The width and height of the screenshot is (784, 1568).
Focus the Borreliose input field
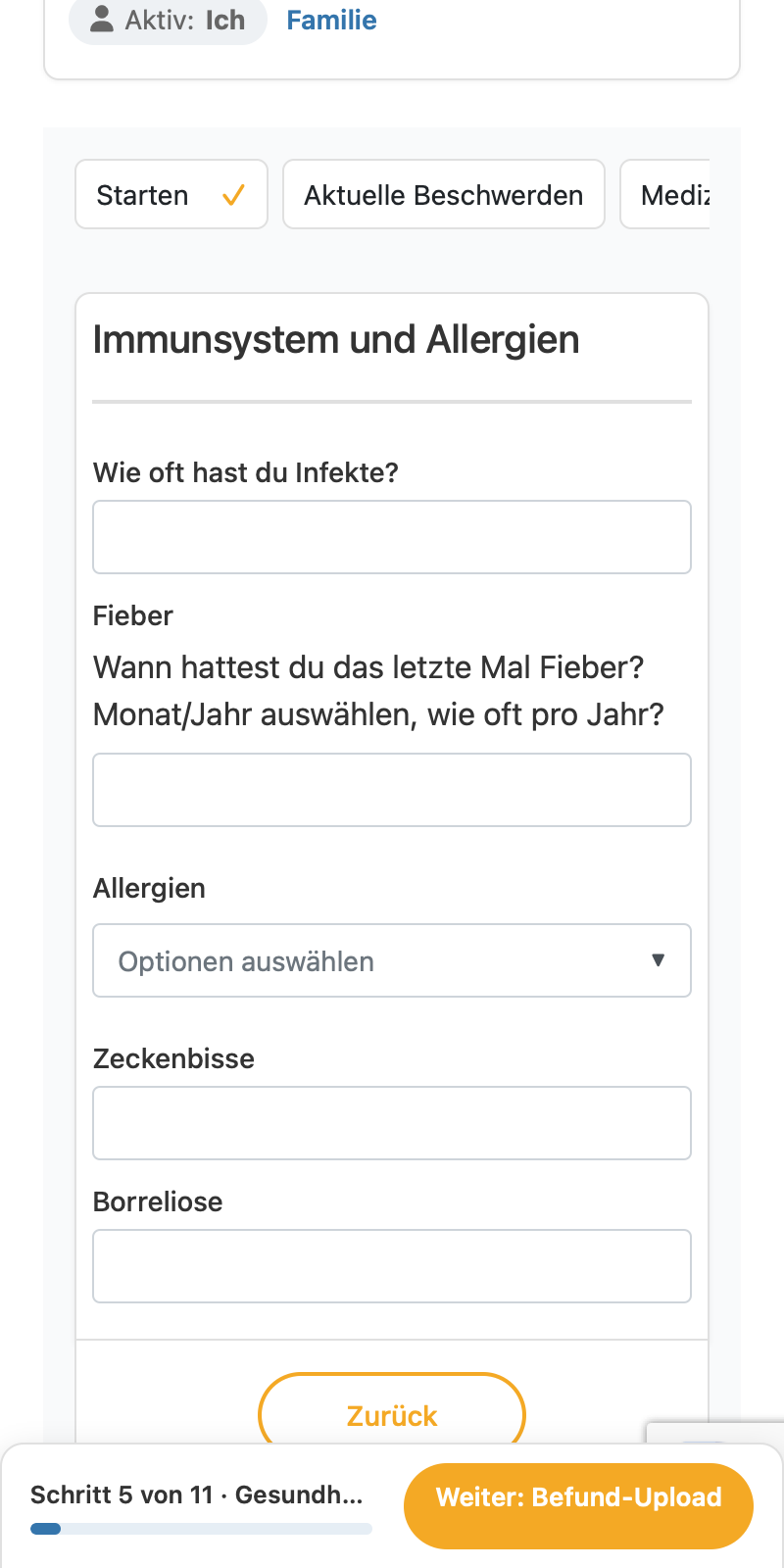[x=392, y=1266]
